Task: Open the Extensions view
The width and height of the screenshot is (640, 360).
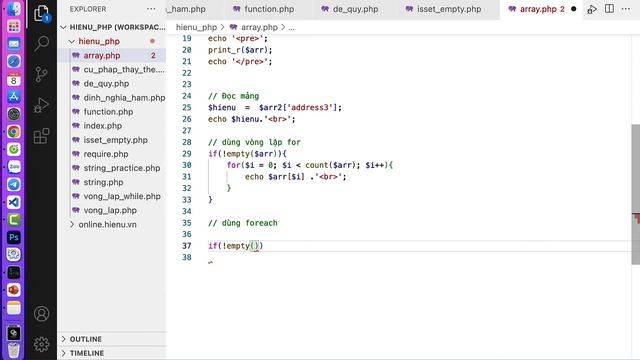Action: (41, 136)
